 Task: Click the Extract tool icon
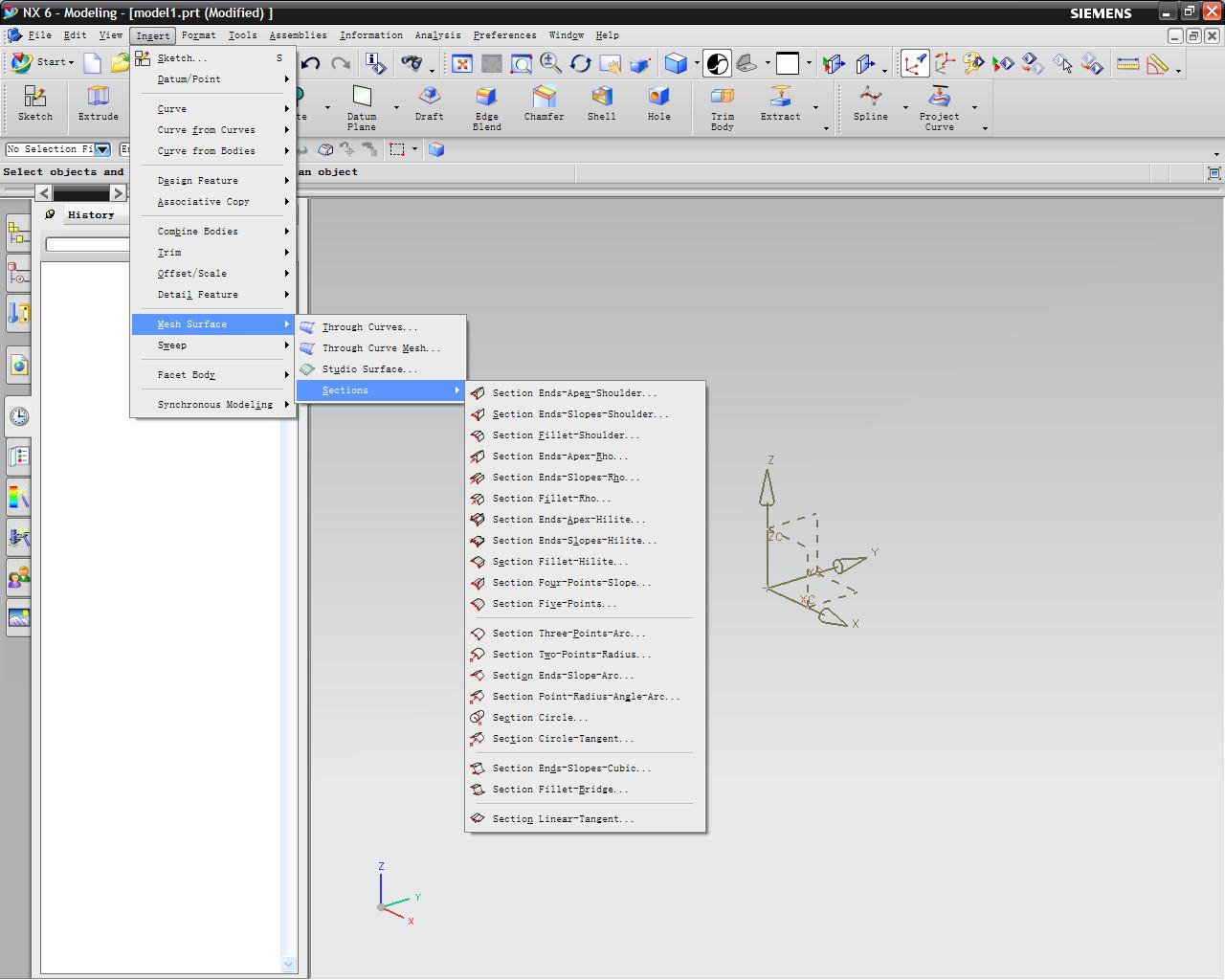(780, 103)
